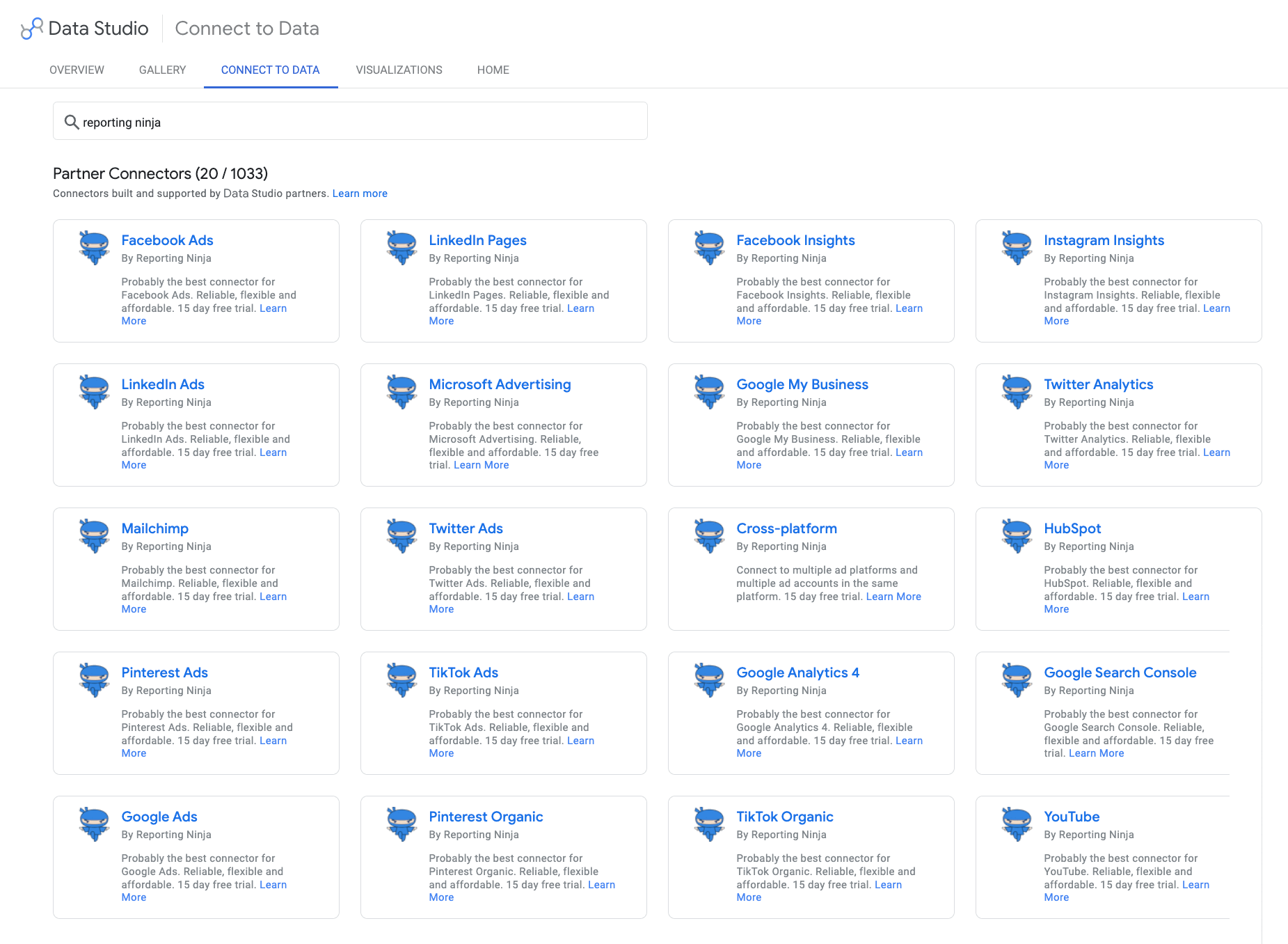Click the ninja icon on Instagram Insights card
Viewport: 1288px width, 944px height.
click(x=1017, y=247)
